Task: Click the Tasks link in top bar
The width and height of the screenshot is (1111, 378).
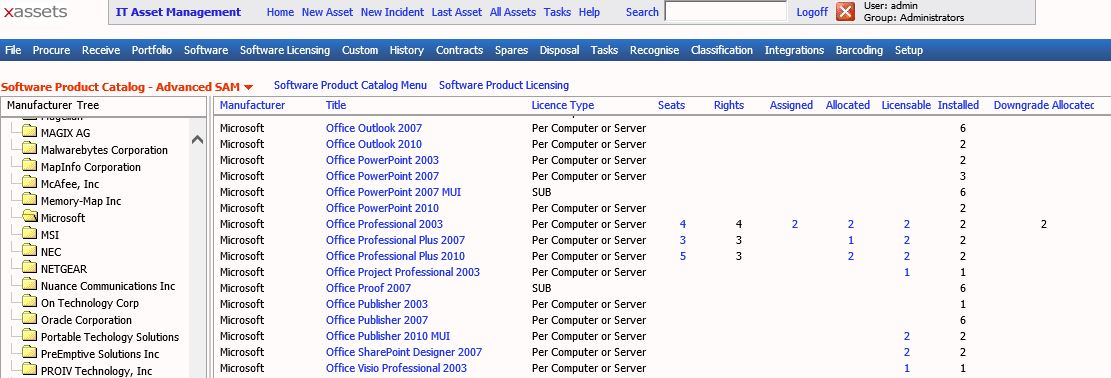Action: pyautogui.click(x=557, y=12)
